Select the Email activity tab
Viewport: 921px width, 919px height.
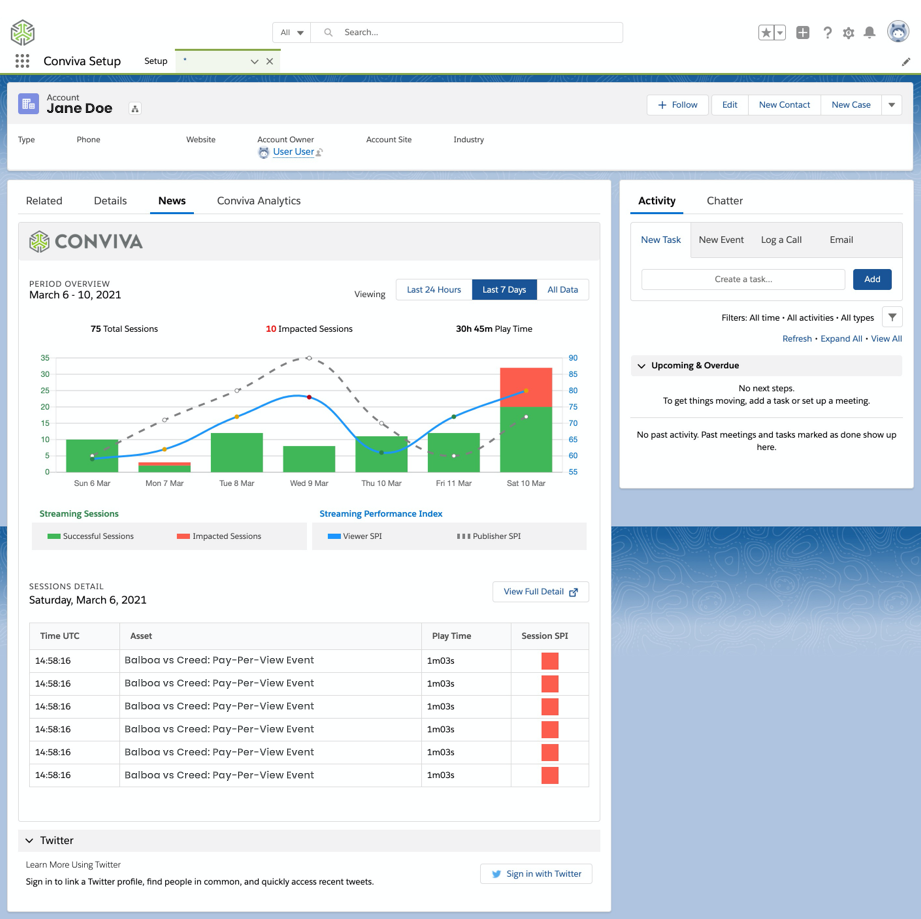pos(841,240)
